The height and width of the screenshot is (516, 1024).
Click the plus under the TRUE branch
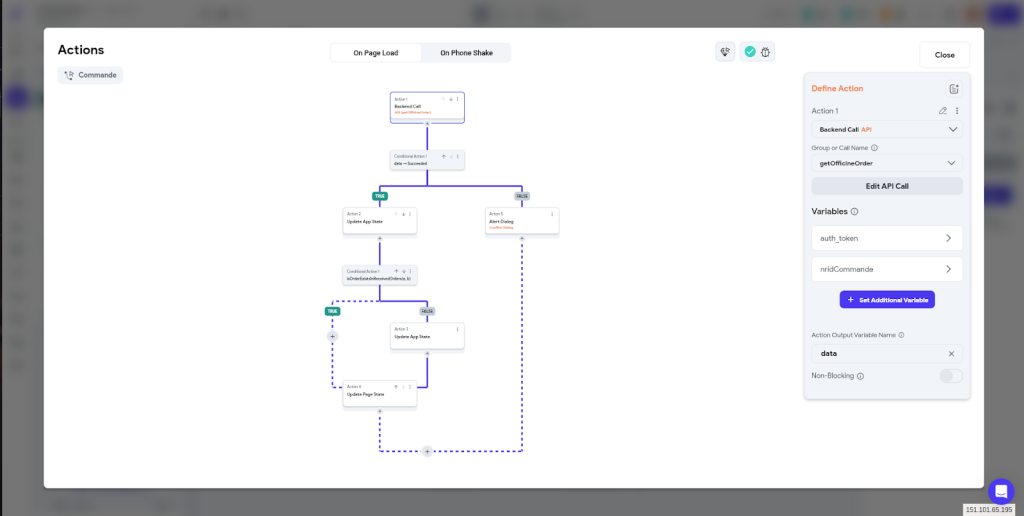[332, 336]
